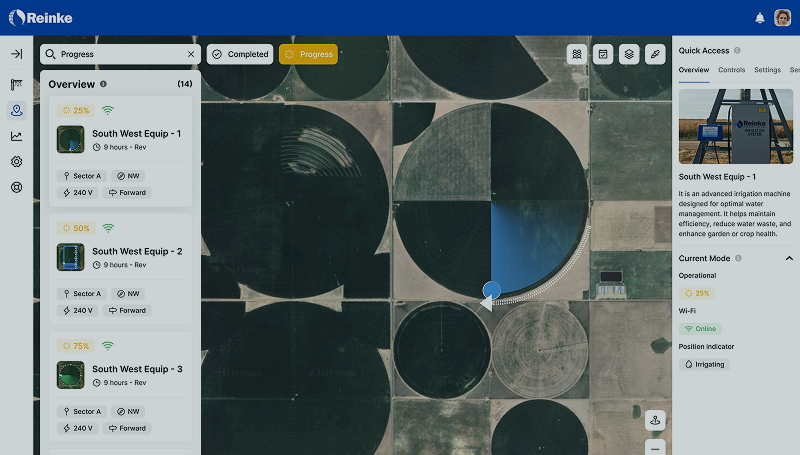
Task: Click the 25% progress badge in list
Action: click(76, 110)
